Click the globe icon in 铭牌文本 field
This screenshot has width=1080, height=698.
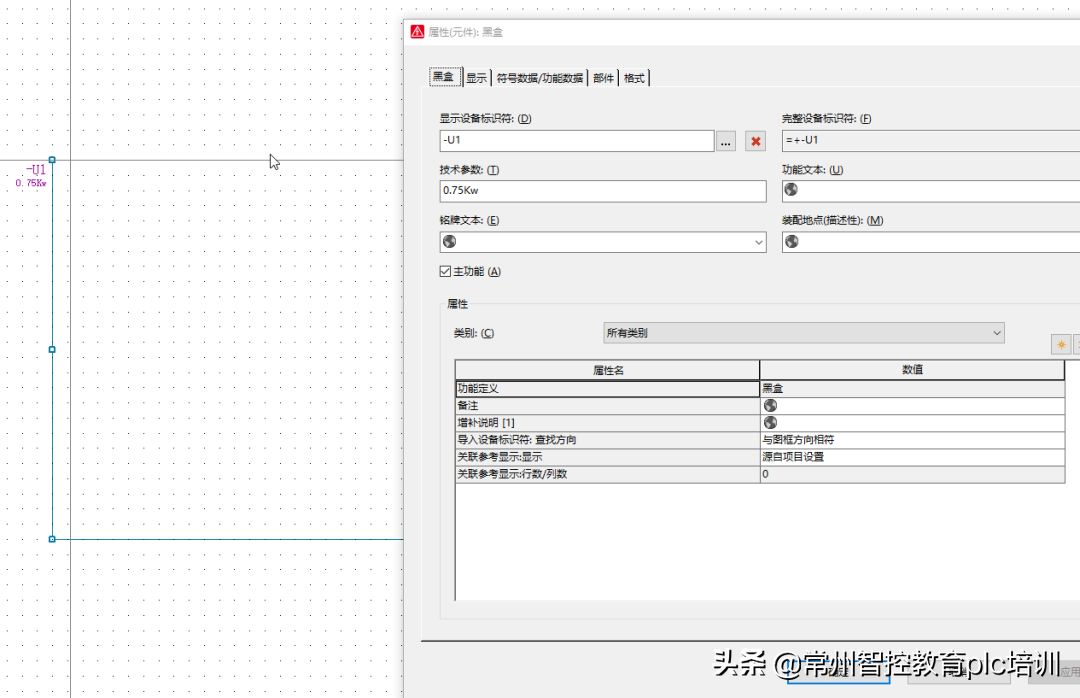point(449,242)
